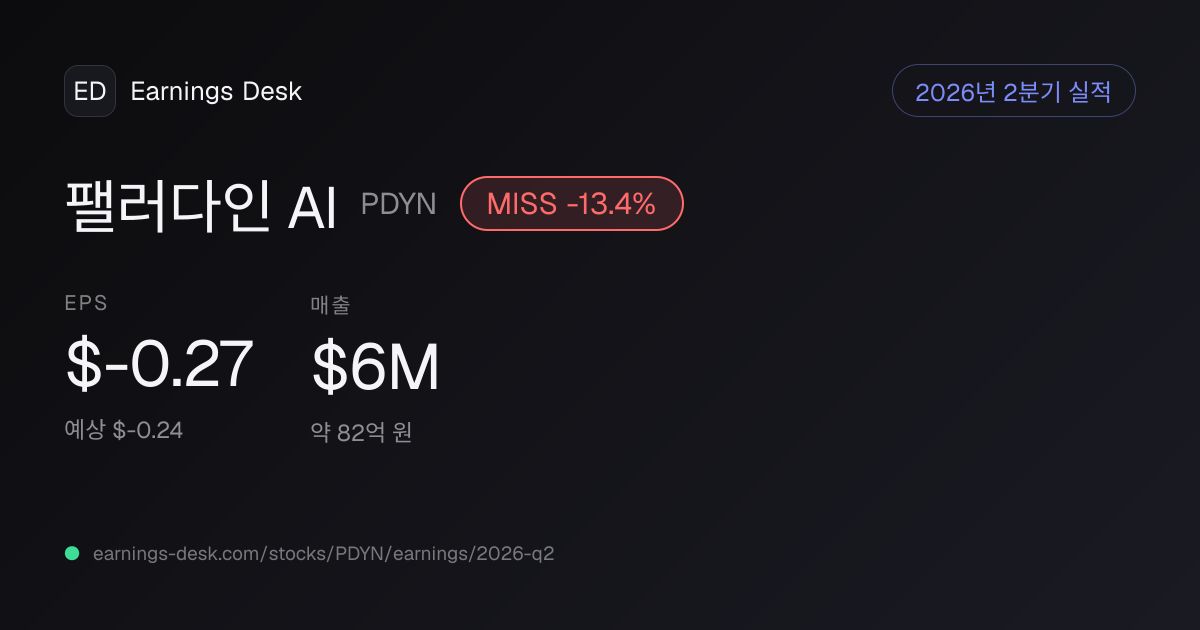Click the green status dot
1200x630 pixels.
(72, 553)
